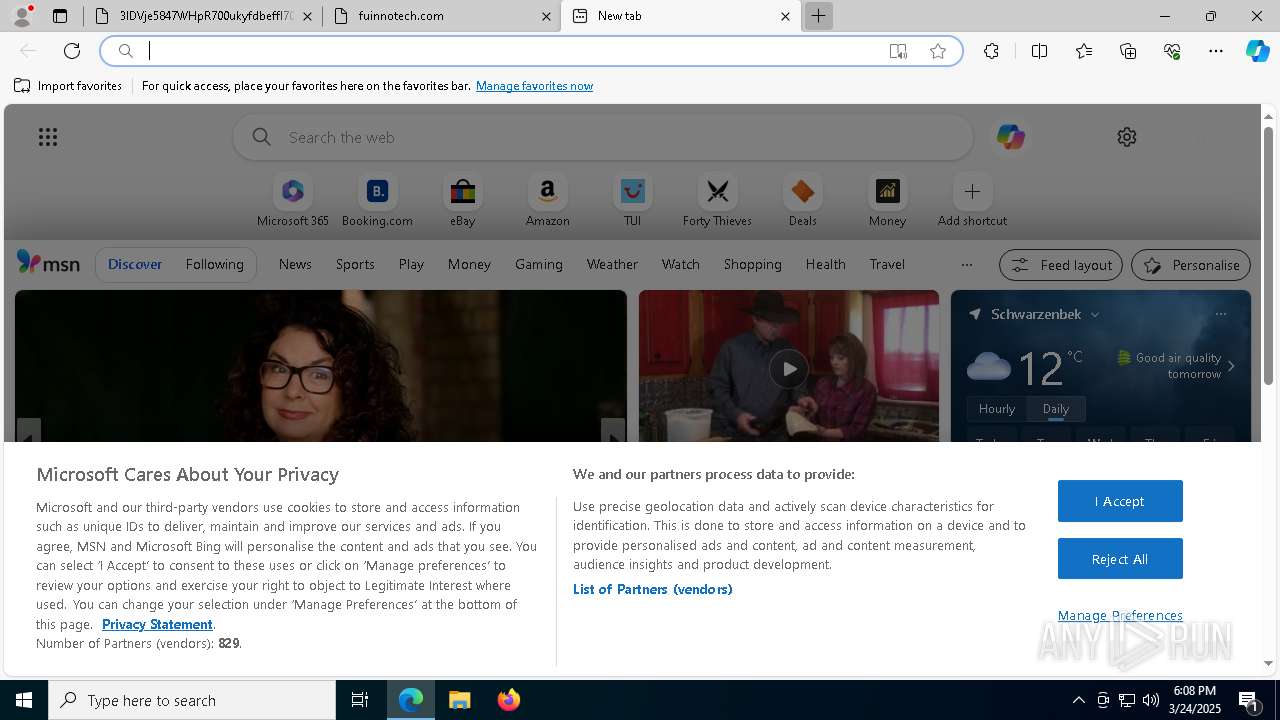Switch weather view to Hourly
This screenshot has width=1280, height=720.
(x=996, y=408)
